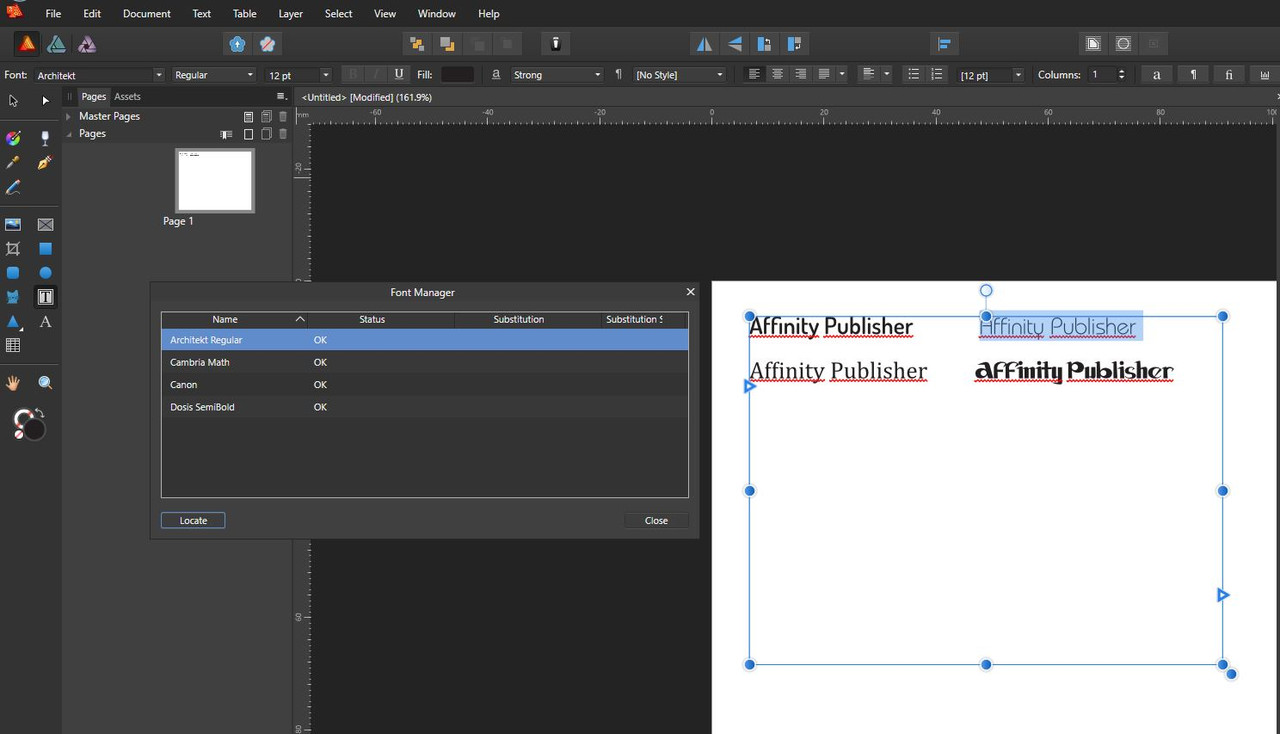Open the No Style paragraph dropdown

[679, 75]
